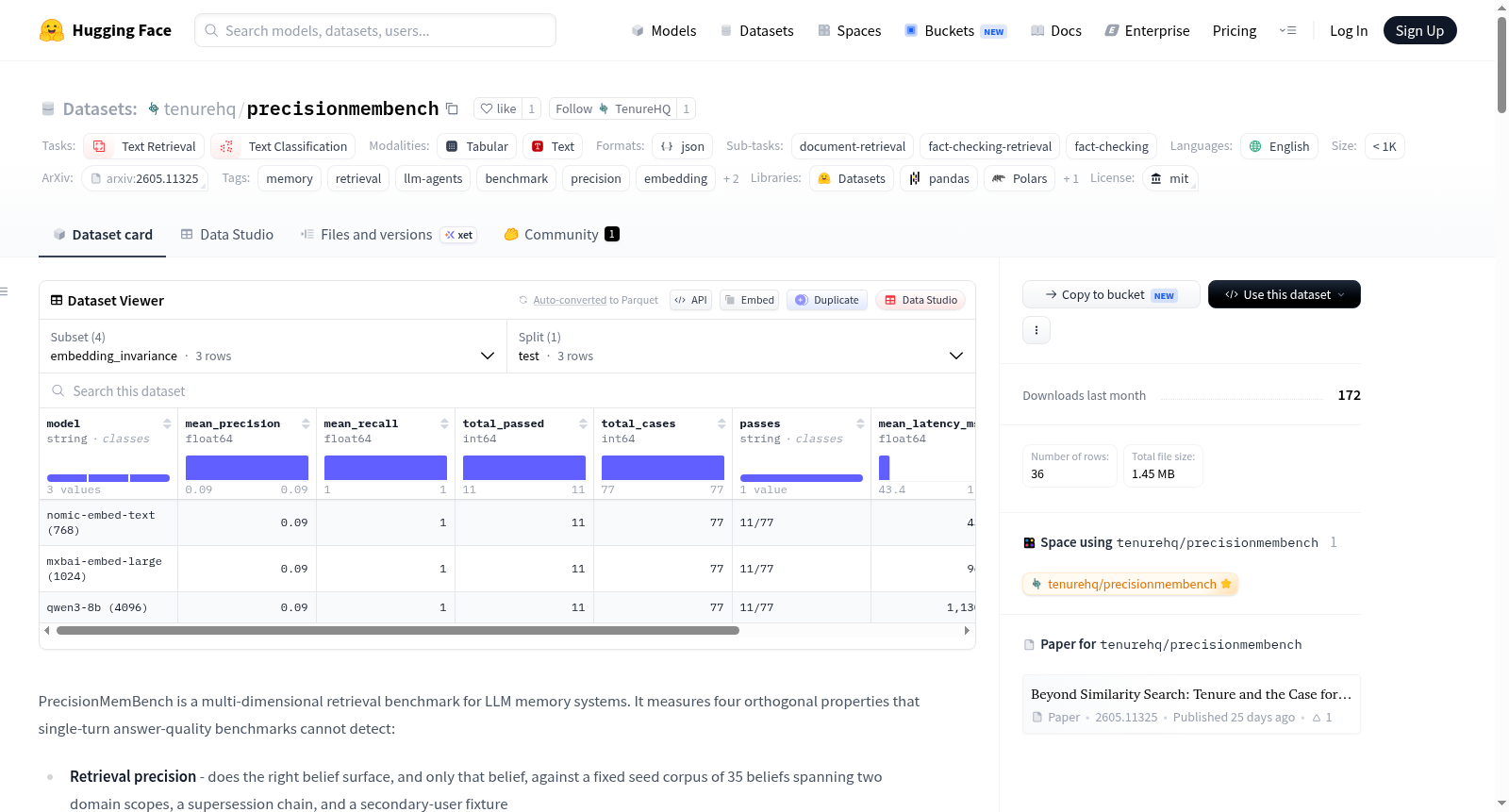Screen dimensions: 1509x812
Task: Click the left sidebar table-of-contents icon
Action: point(5,291)
